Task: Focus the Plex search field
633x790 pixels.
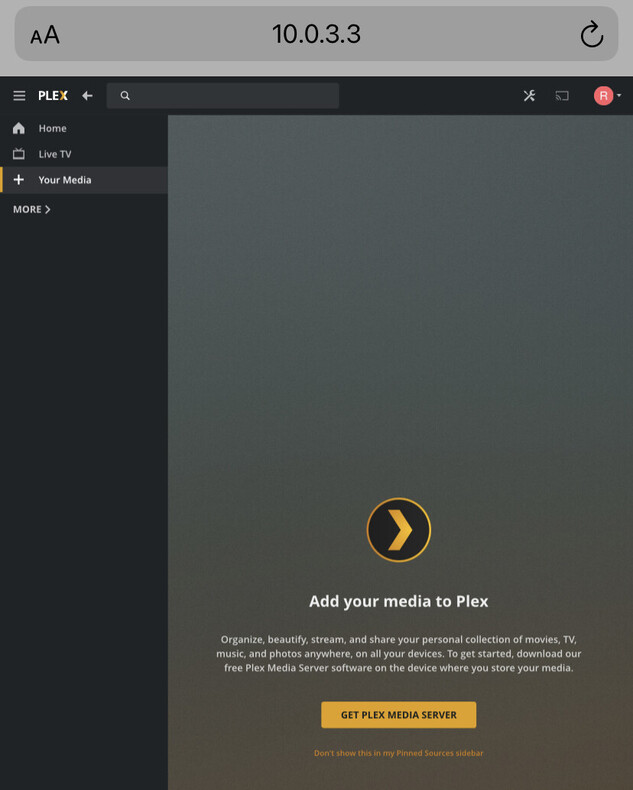Action: [223, 96]
